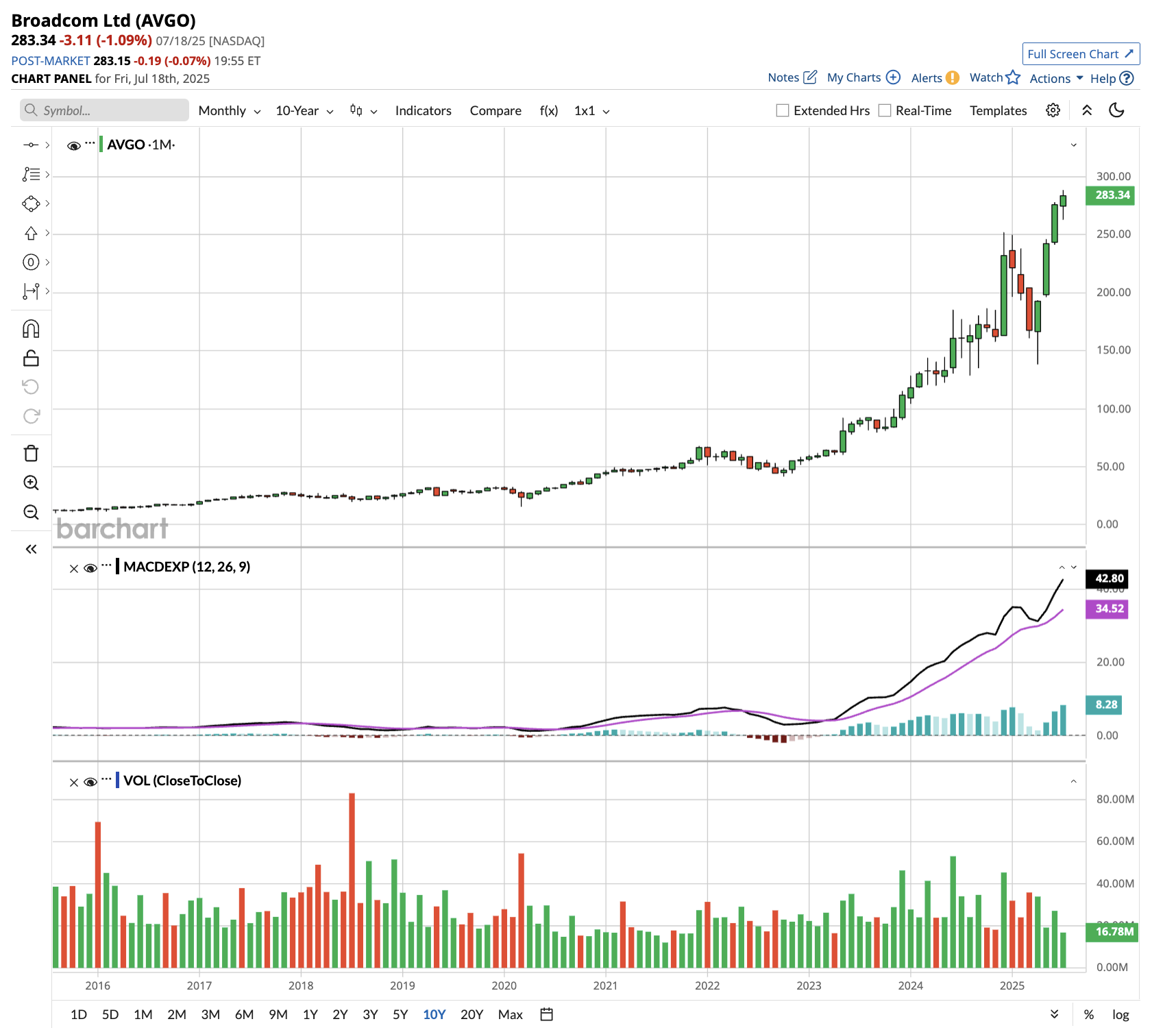Open the Fibonacci tools icon
The width and height of the screenshot is (1176, 1028).
coord(31,174)
